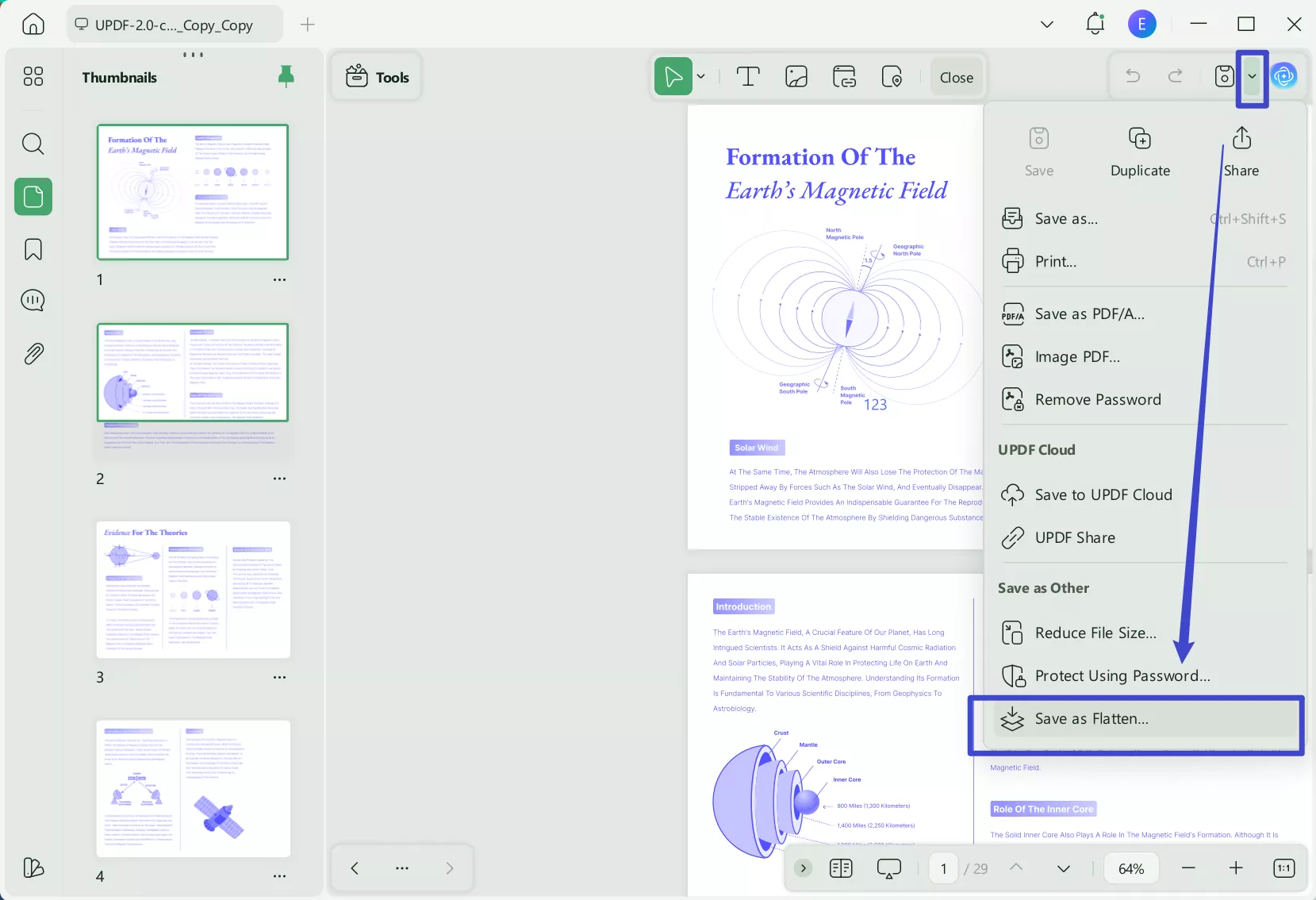Open the Attachments panel
This screenshot has width=1316, height=900.
tap(33, 353)
